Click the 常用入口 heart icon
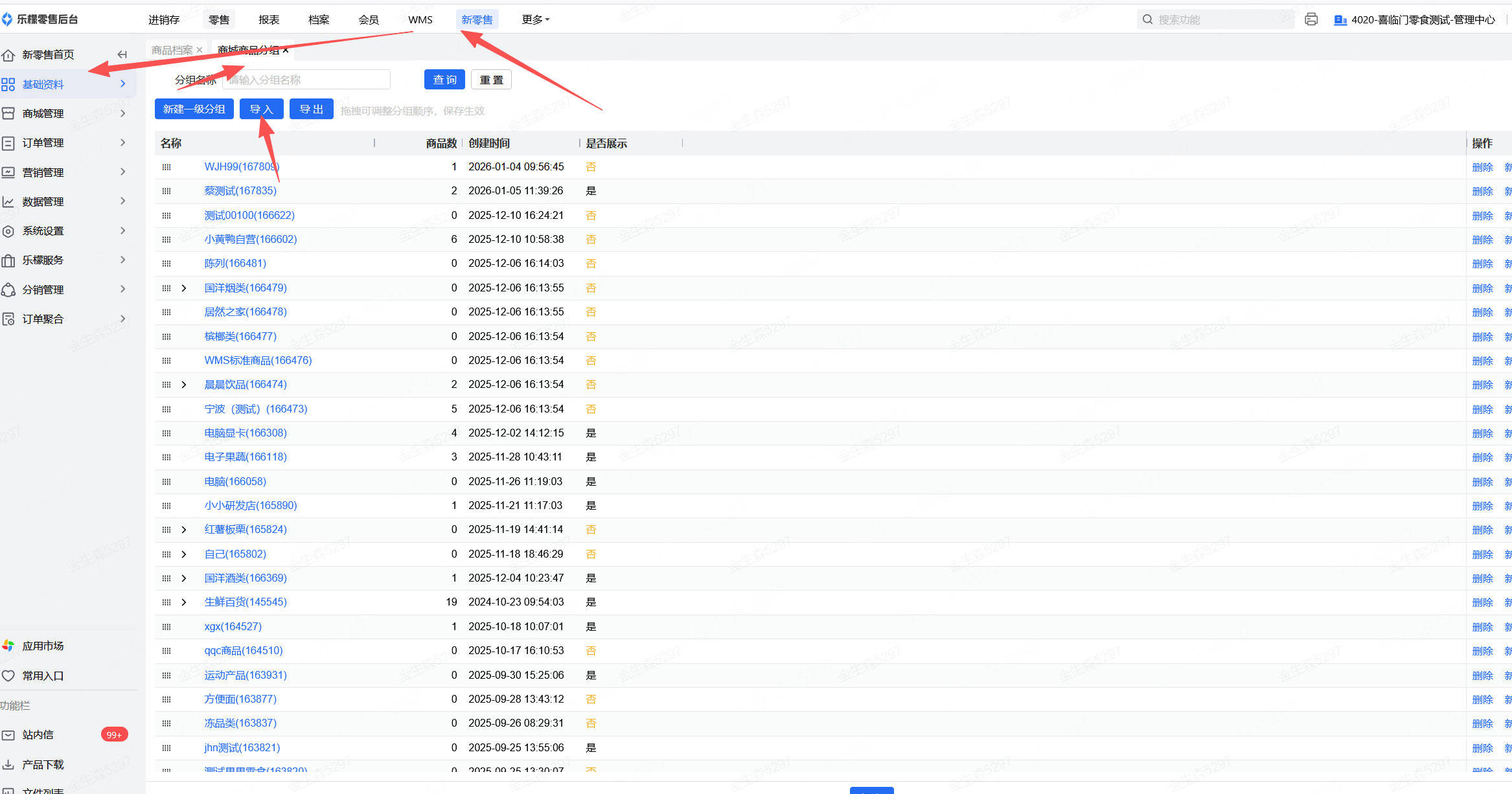The image size is (1512, 794). [8, 675]
